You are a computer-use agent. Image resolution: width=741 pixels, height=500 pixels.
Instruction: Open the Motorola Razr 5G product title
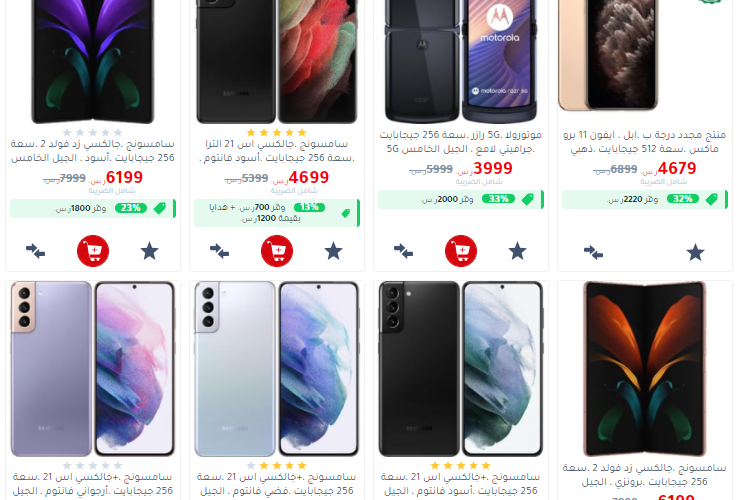click(461, 142)
